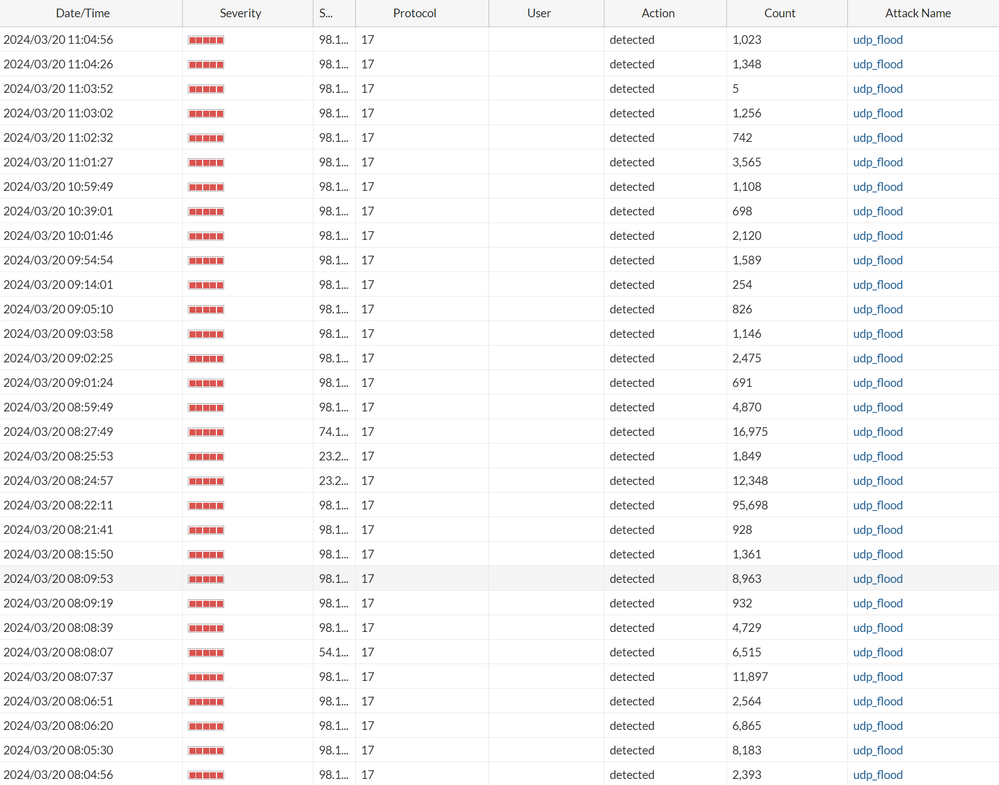
Task: Open udp_flood link in 08:09:53 row
Action: (x=877, y=579)
